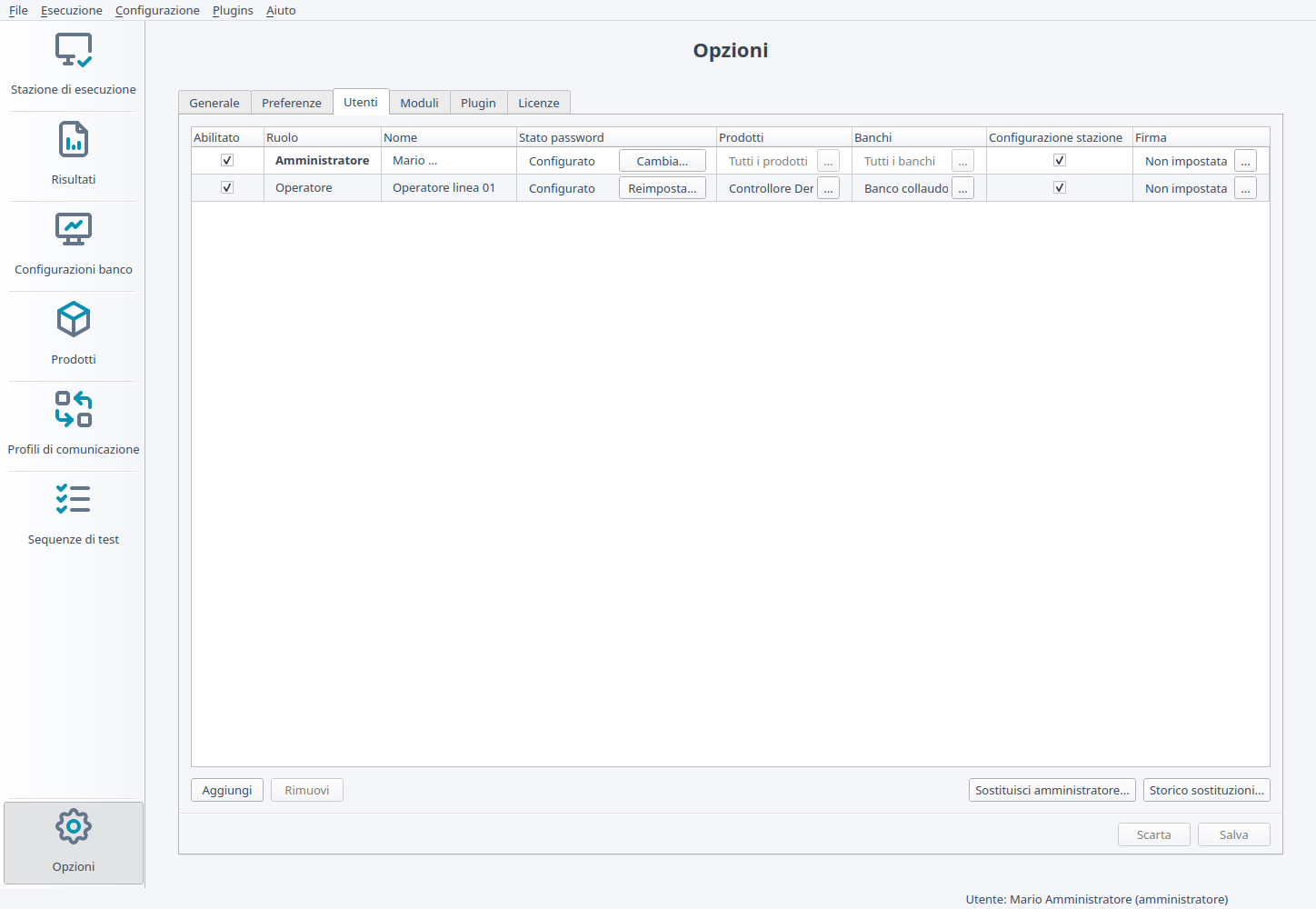Open Firma selector in the Operatore row
1316x909 pixels.
tap(1245, 188)
